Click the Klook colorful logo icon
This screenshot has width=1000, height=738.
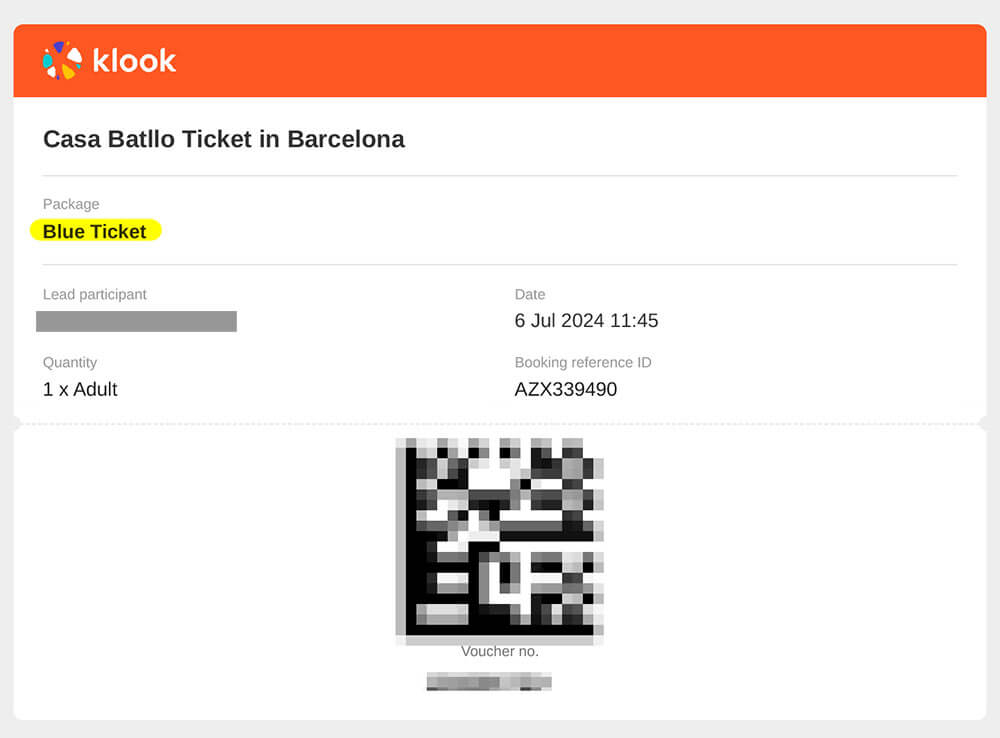pos(62,61)
